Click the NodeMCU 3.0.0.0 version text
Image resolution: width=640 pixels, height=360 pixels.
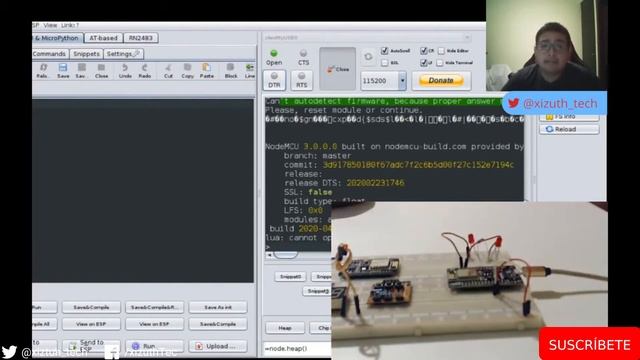click(x=301, y=147)
